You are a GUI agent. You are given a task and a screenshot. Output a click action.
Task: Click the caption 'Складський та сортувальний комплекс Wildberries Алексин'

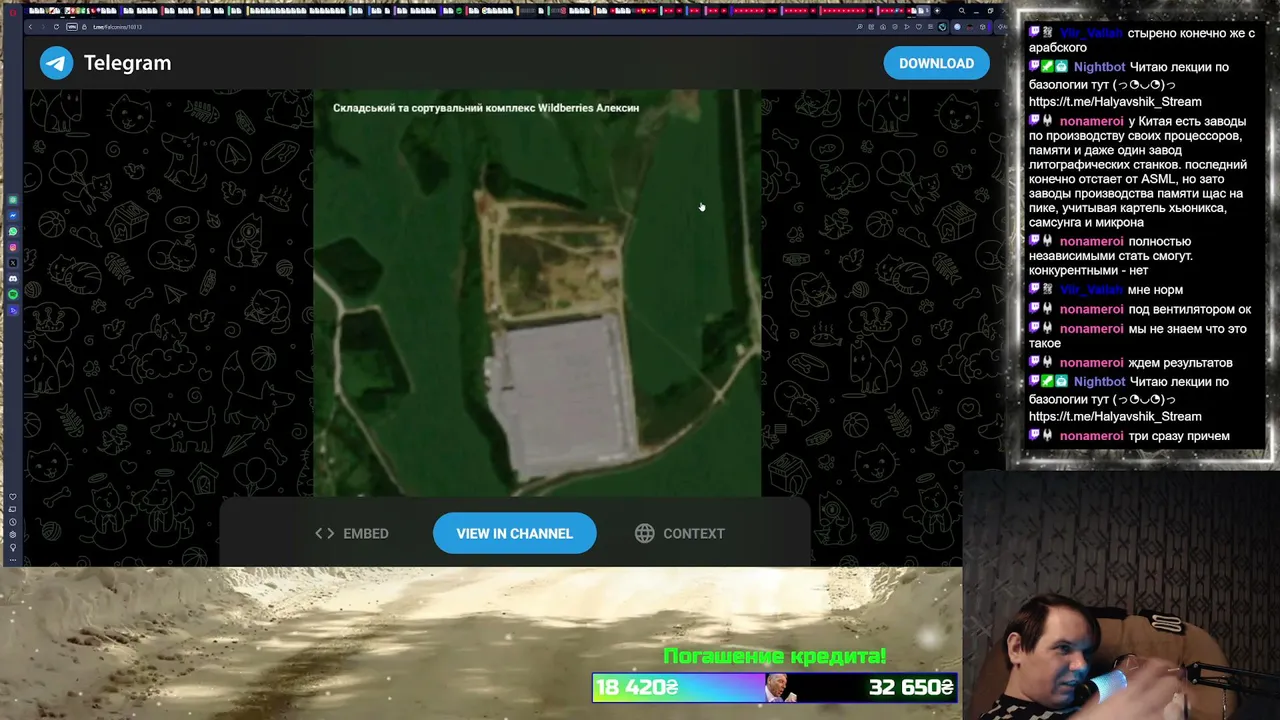486,108
